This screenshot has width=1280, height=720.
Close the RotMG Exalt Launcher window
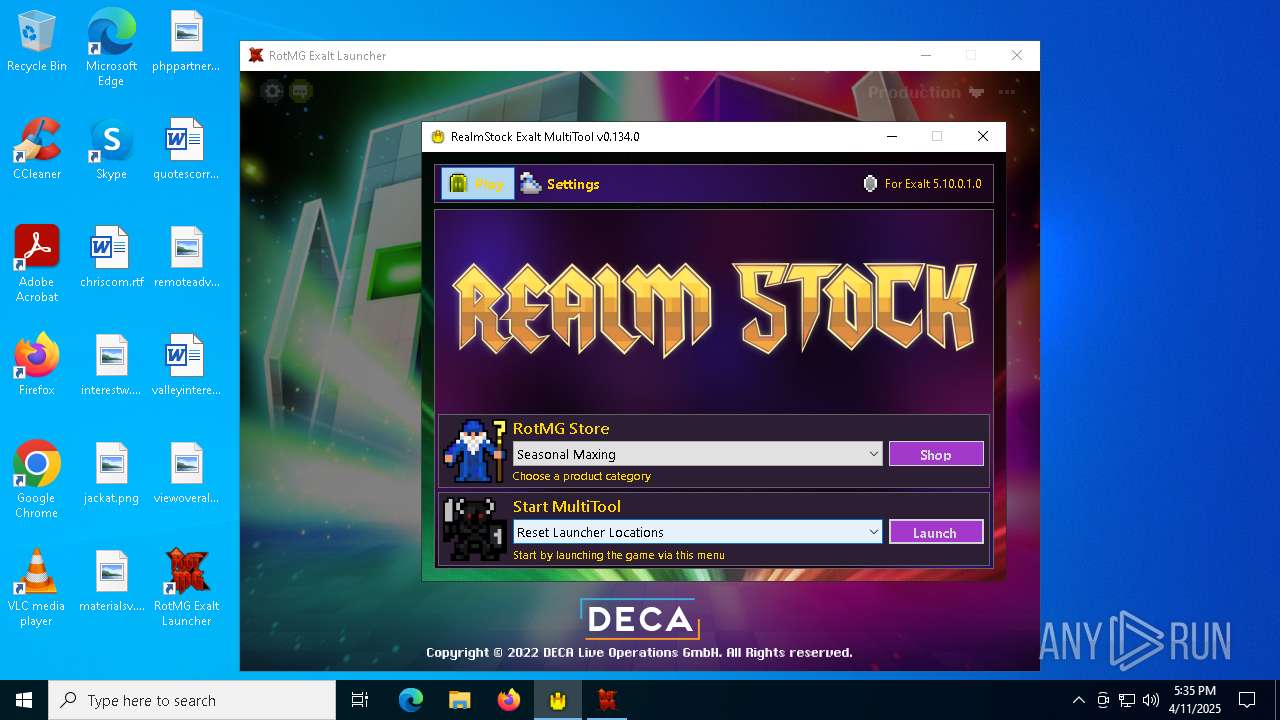(x=1017, y=56)
